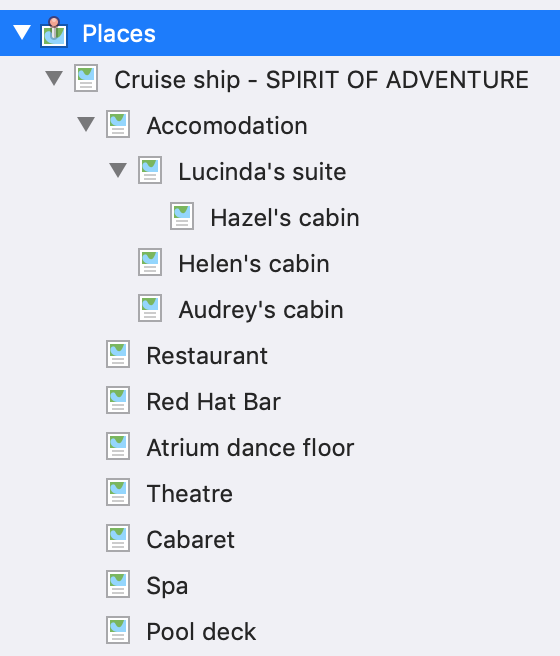Select Helen's cabin in the tree

click(254, 264)
